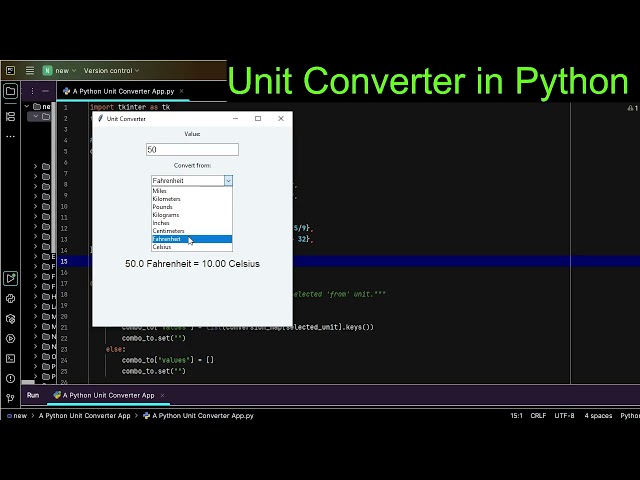This screenshot has height=480, width=640.
Task: Choose Celsius in the unit list
Action: point(192,247)
